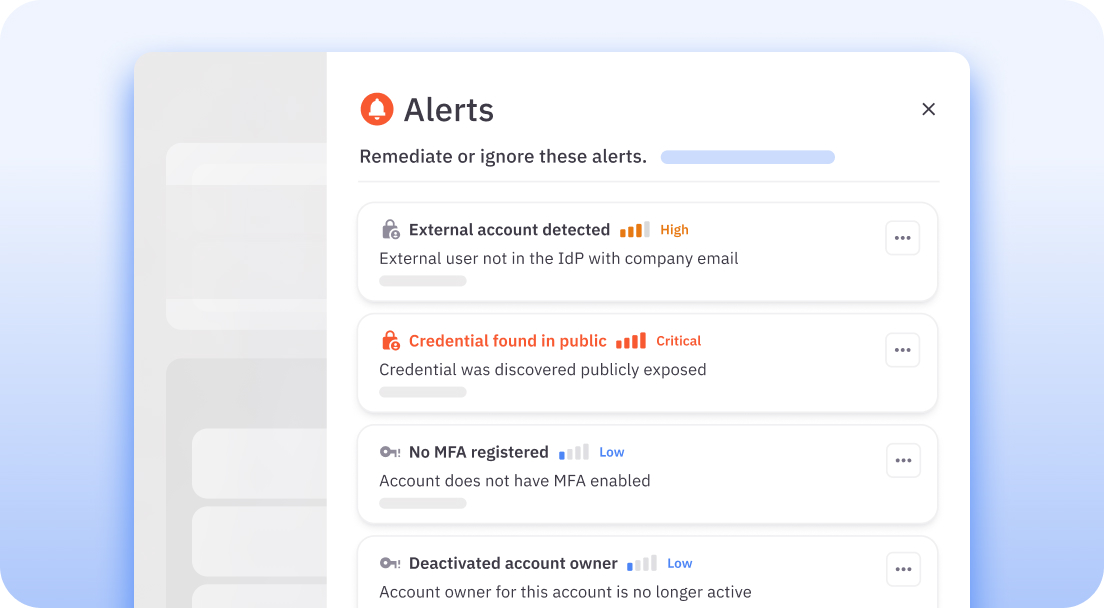
Task: Click the Low severity bars on No MFA registered
Action: pos(572,452)
